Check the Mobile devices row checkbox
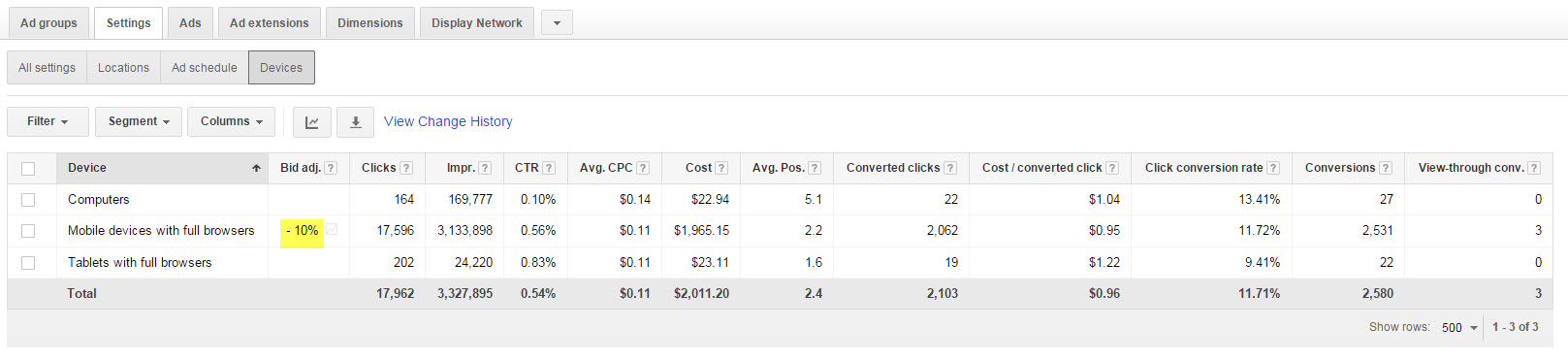Viewport: 1568px width, 362px height. click(x=28, y=231)
